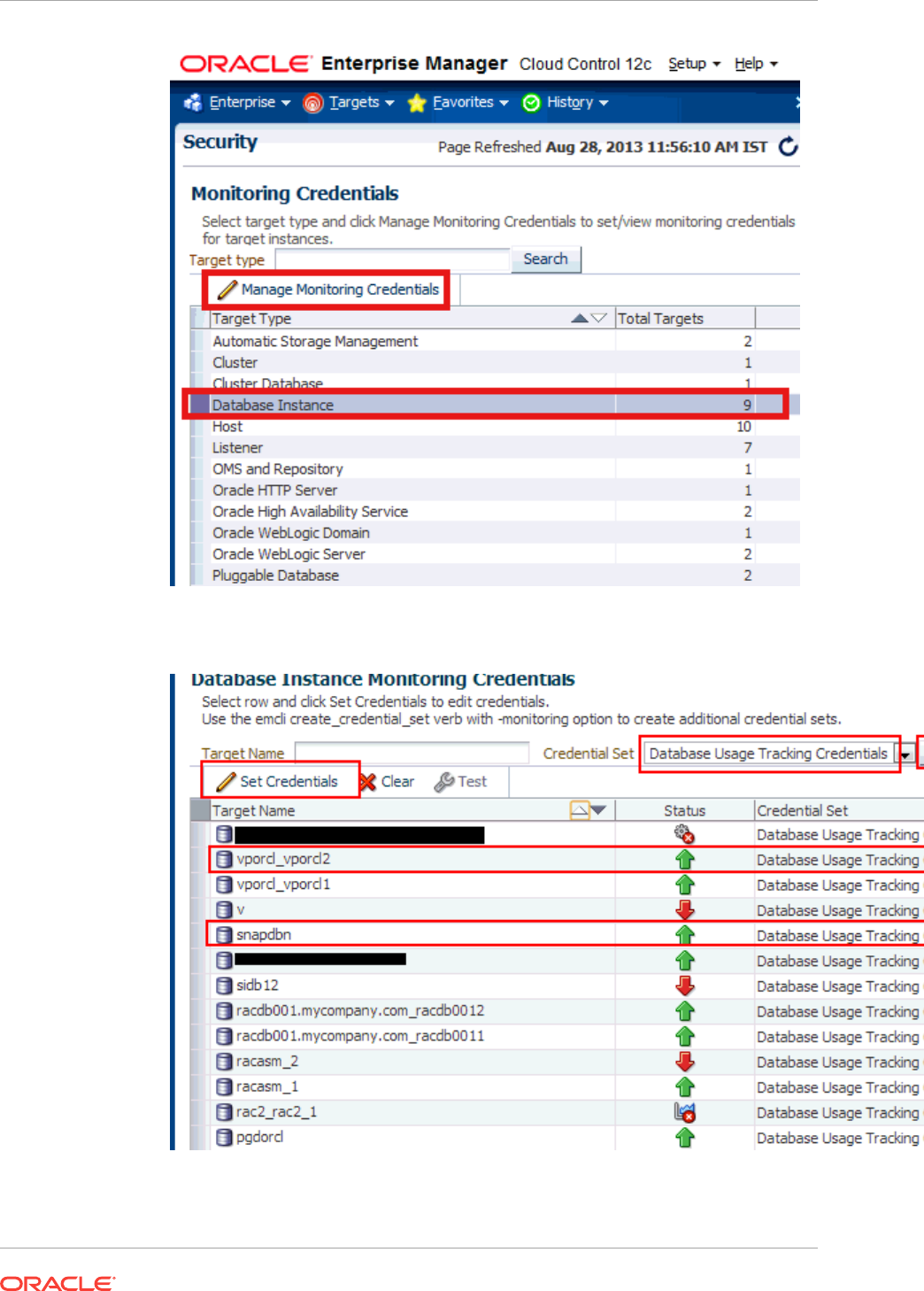The width and height of the screenshot is (924, 1291).
Task: Click the Favorites star icon
Action: pos(417,104)
